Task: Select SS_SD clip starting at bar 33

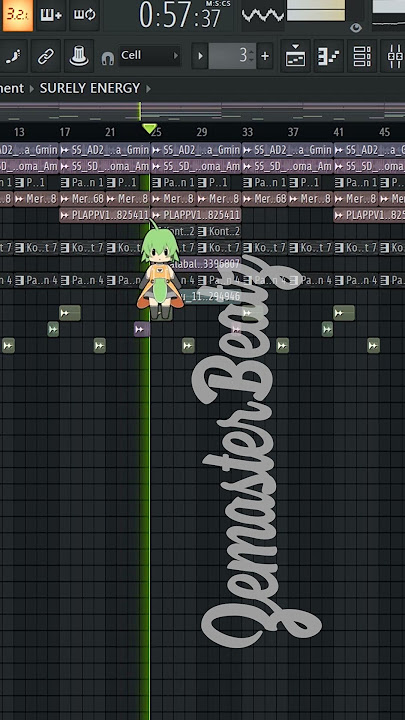Action: [287, 166]
